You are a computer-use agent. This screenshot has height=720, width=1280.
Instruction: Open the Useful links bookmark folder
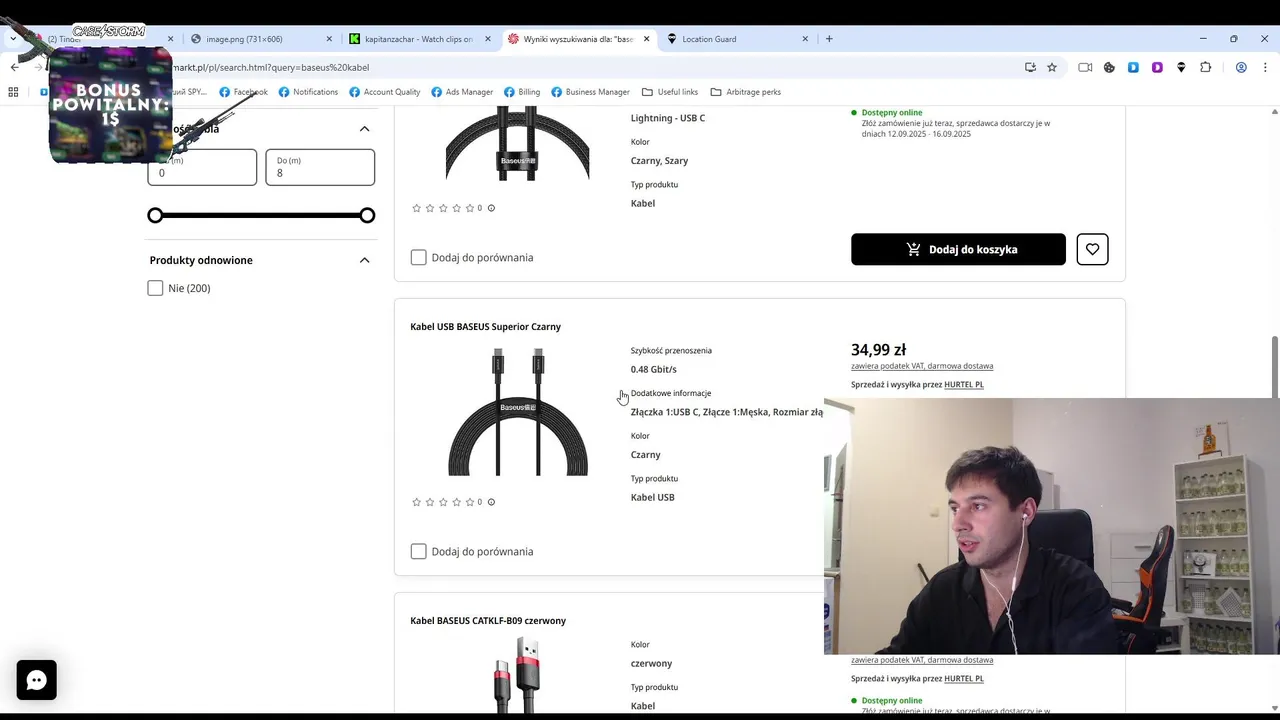click(x=670, y=92)
